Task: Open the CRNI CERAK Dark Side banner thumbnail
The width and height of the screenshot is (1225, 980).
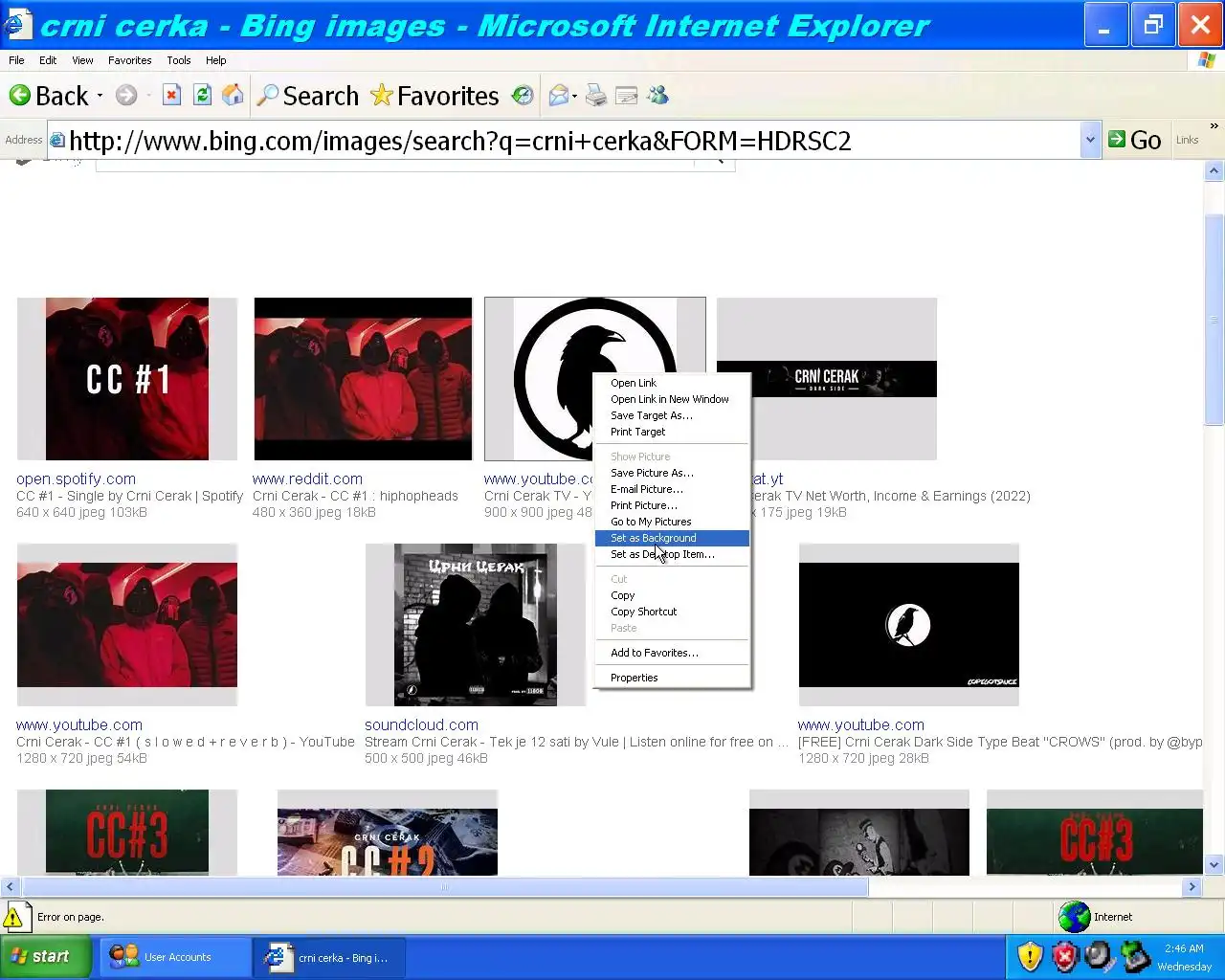Action: tap(827, 379)
